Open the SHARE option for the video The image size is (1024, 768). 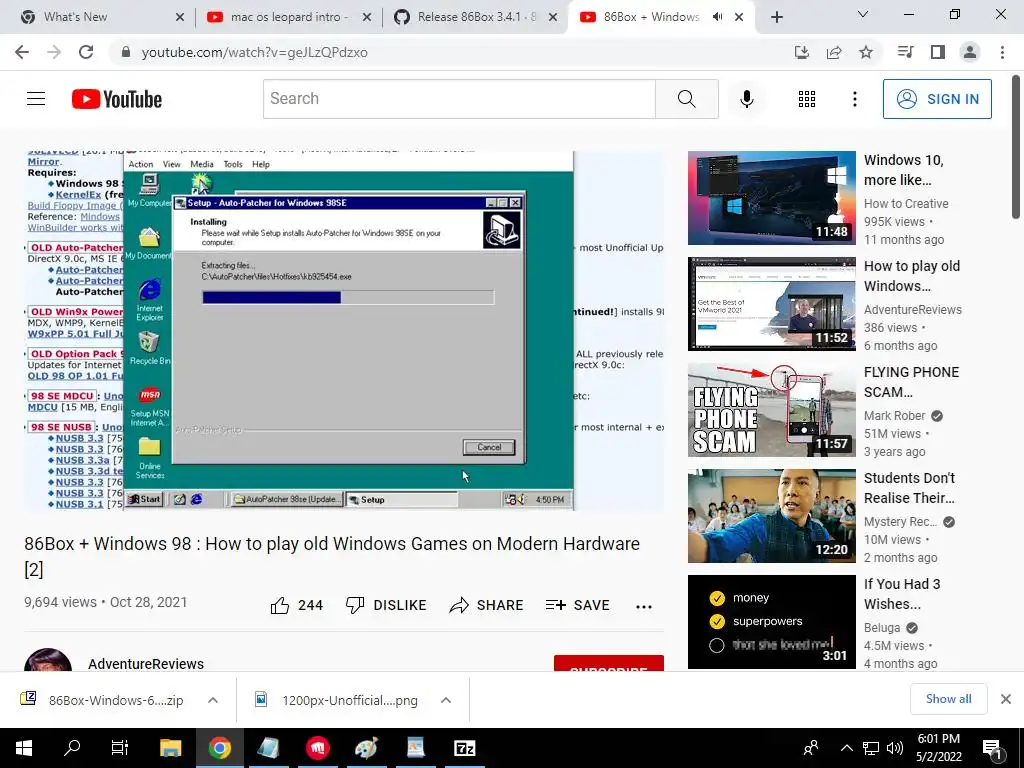click(x=486, y=605)
